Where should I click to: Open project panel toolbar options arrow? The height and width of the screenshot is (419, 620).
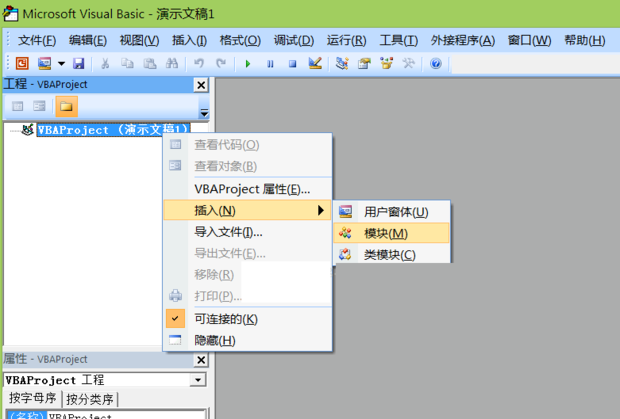coord(204,113)
